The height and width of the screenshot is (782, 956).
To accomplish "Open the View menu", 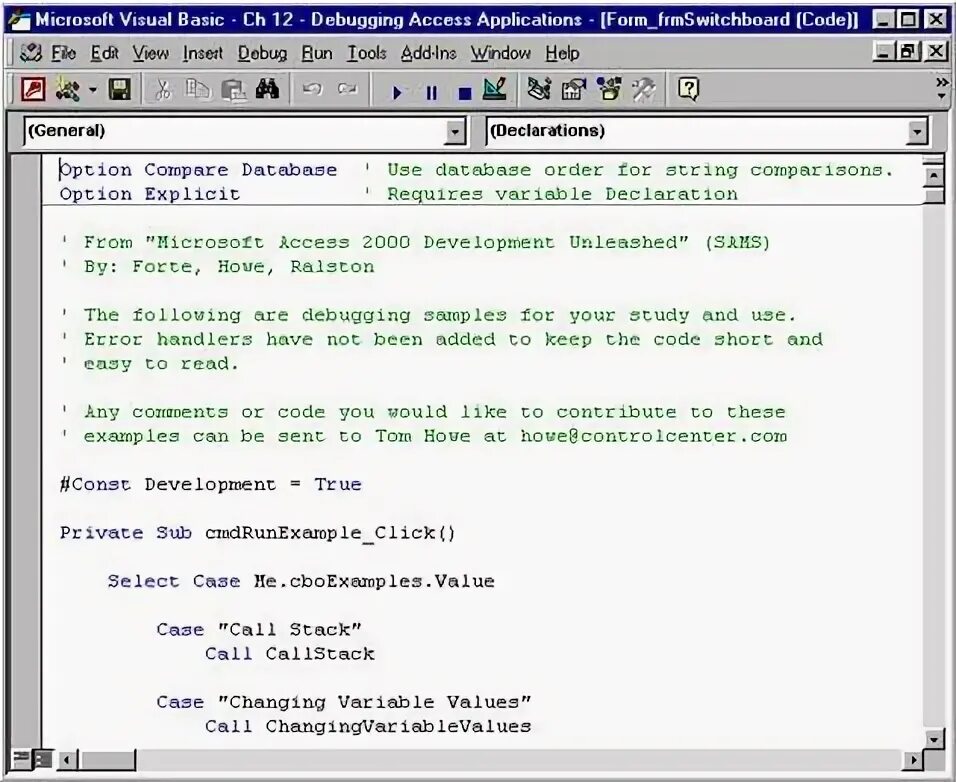I will click(151, 54).
